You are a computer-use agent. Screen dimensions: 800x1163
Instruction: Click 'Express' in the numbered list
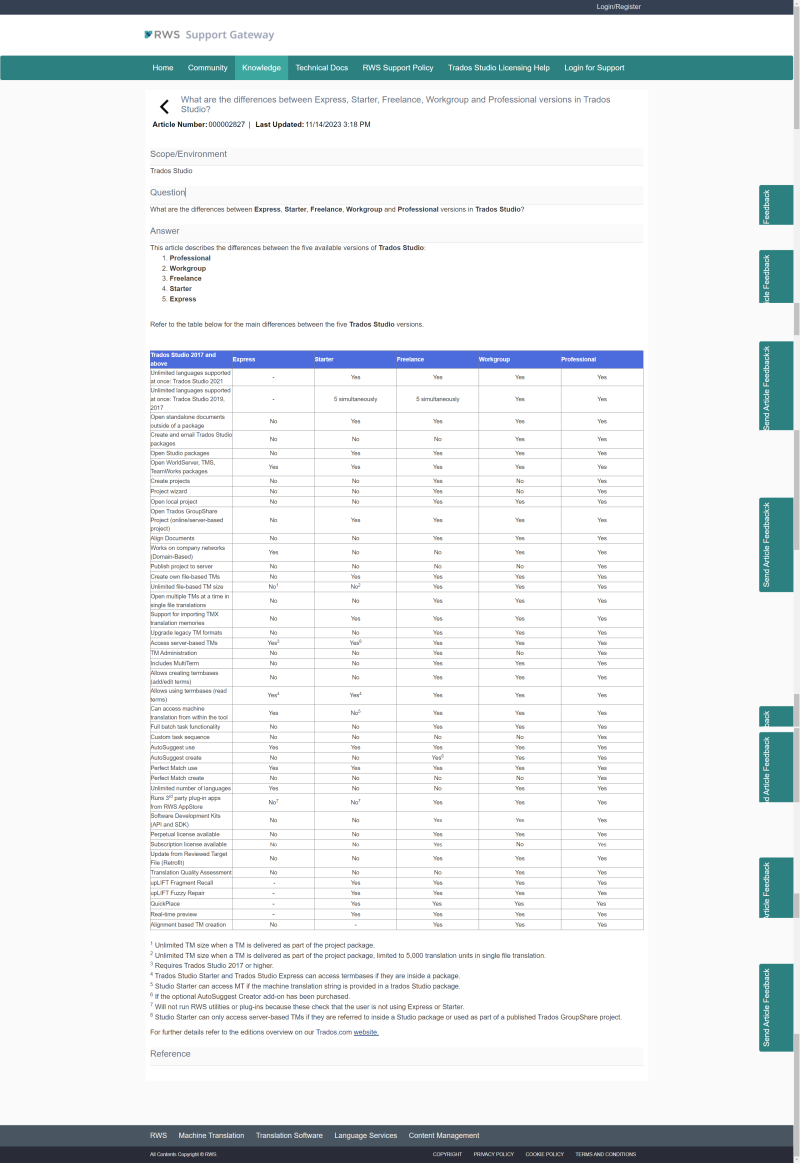point(182,299)
